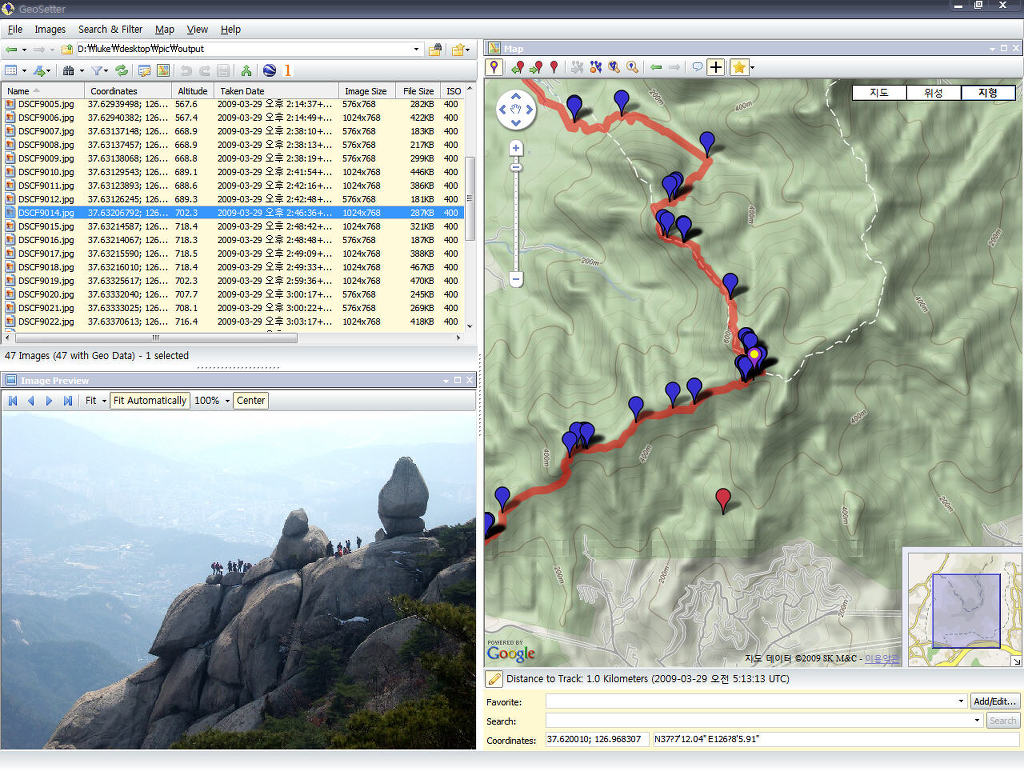Click the map zoom-in plus button
Image resolution: width=1024 pixels, height=771 pixels.
point(516,148)
